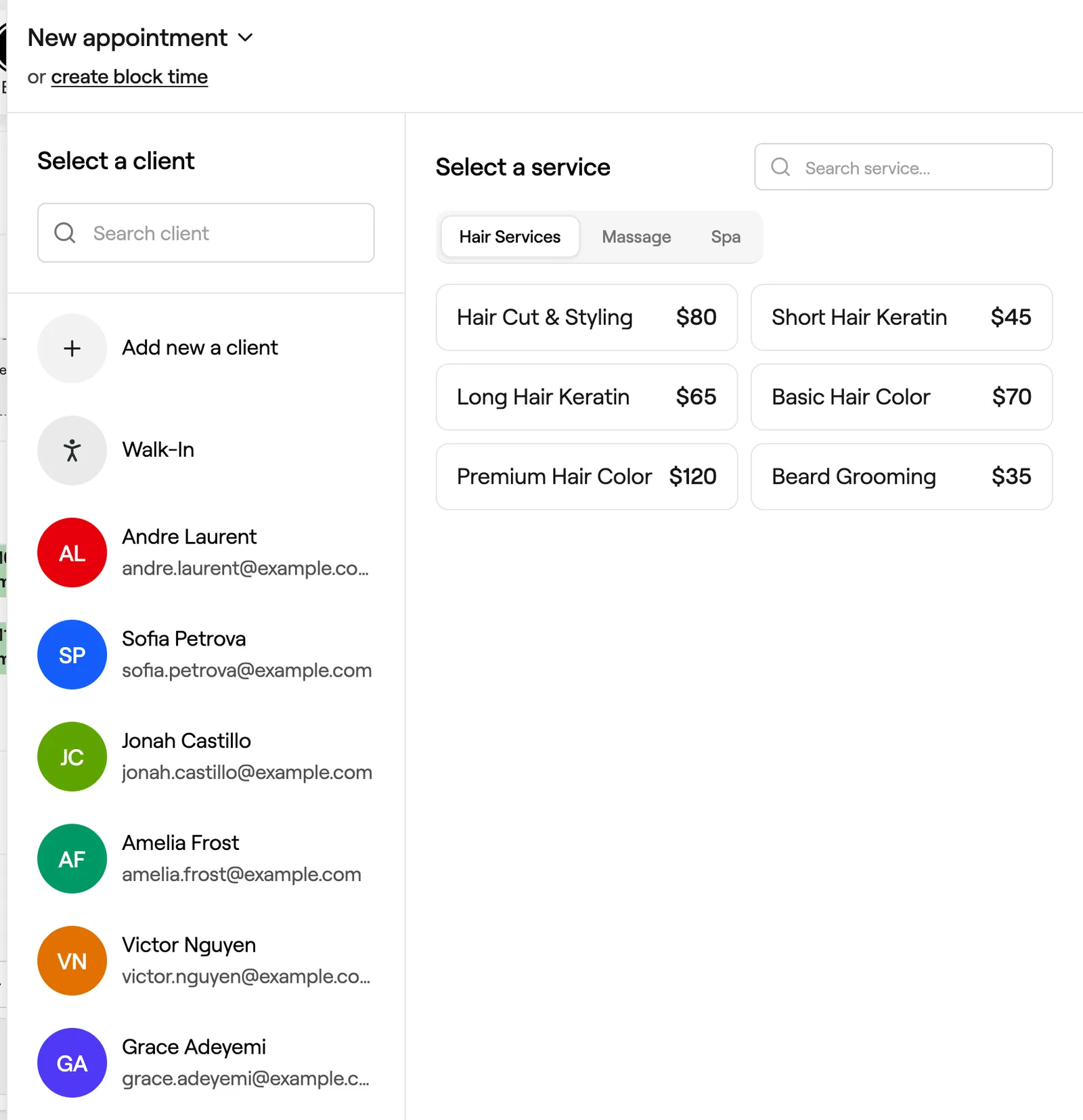The width and height of the screenshot is (1083, 1120).
Task: Click the SP avatar for Sofia Petrova
Action: click(72, 655)
